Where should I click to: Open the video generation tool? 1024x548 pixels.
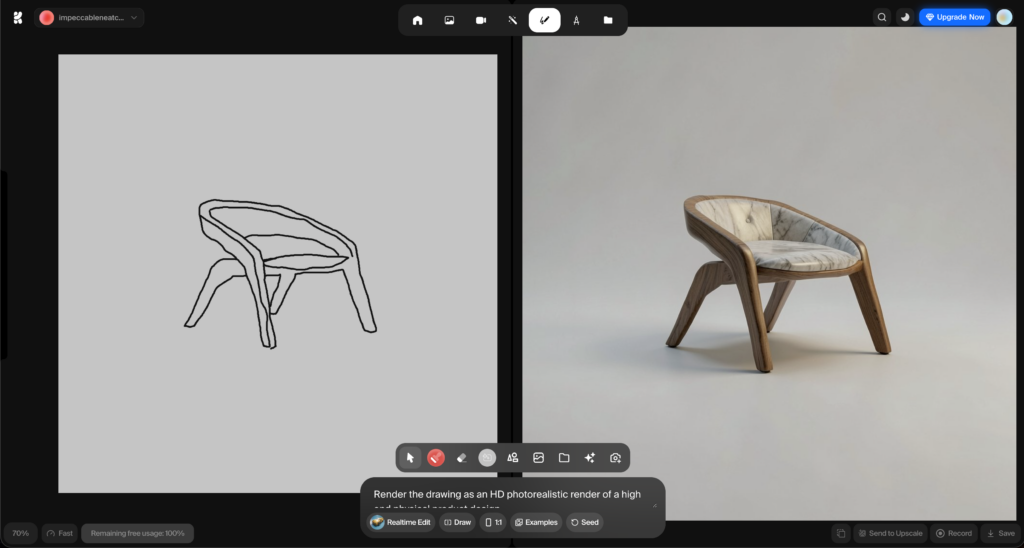(480, 20)
